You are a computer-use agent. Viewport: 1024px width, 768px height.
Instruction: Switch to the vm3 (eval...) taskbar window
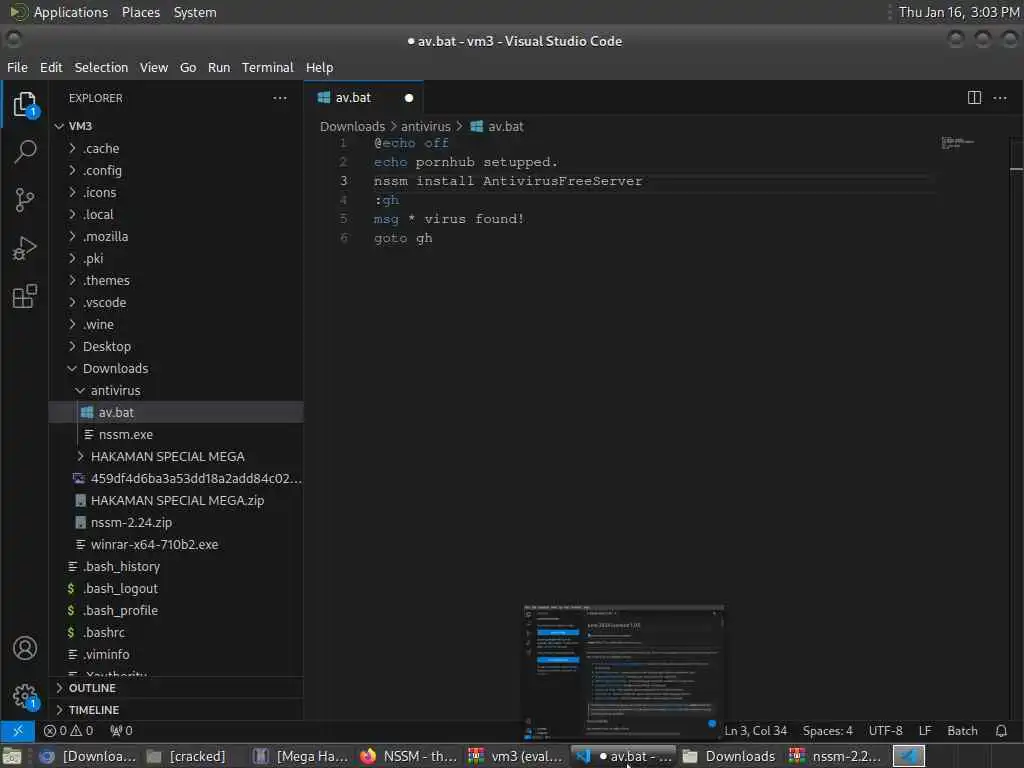(x=516, y=756)
